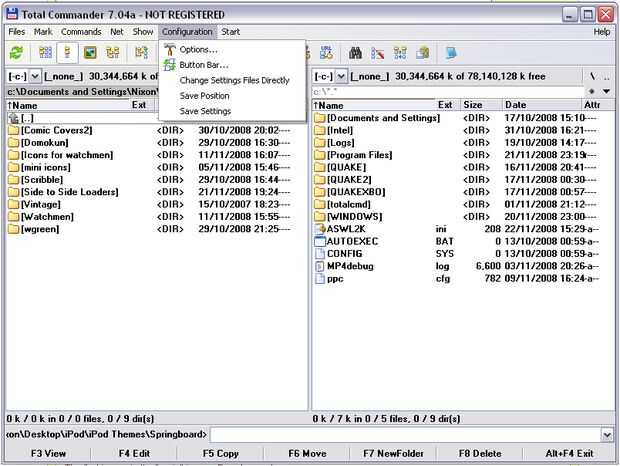Select the full file details view icon
Screen dimensions: 620x466
tap(67, 53)
